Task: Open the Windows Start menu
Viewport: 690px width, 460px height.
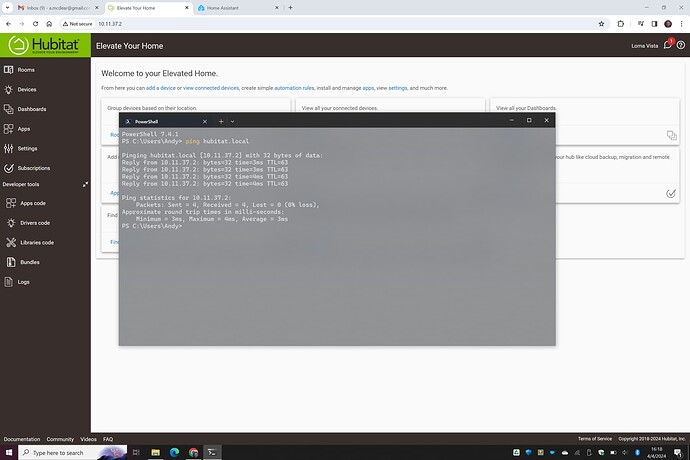Action: 9,453
